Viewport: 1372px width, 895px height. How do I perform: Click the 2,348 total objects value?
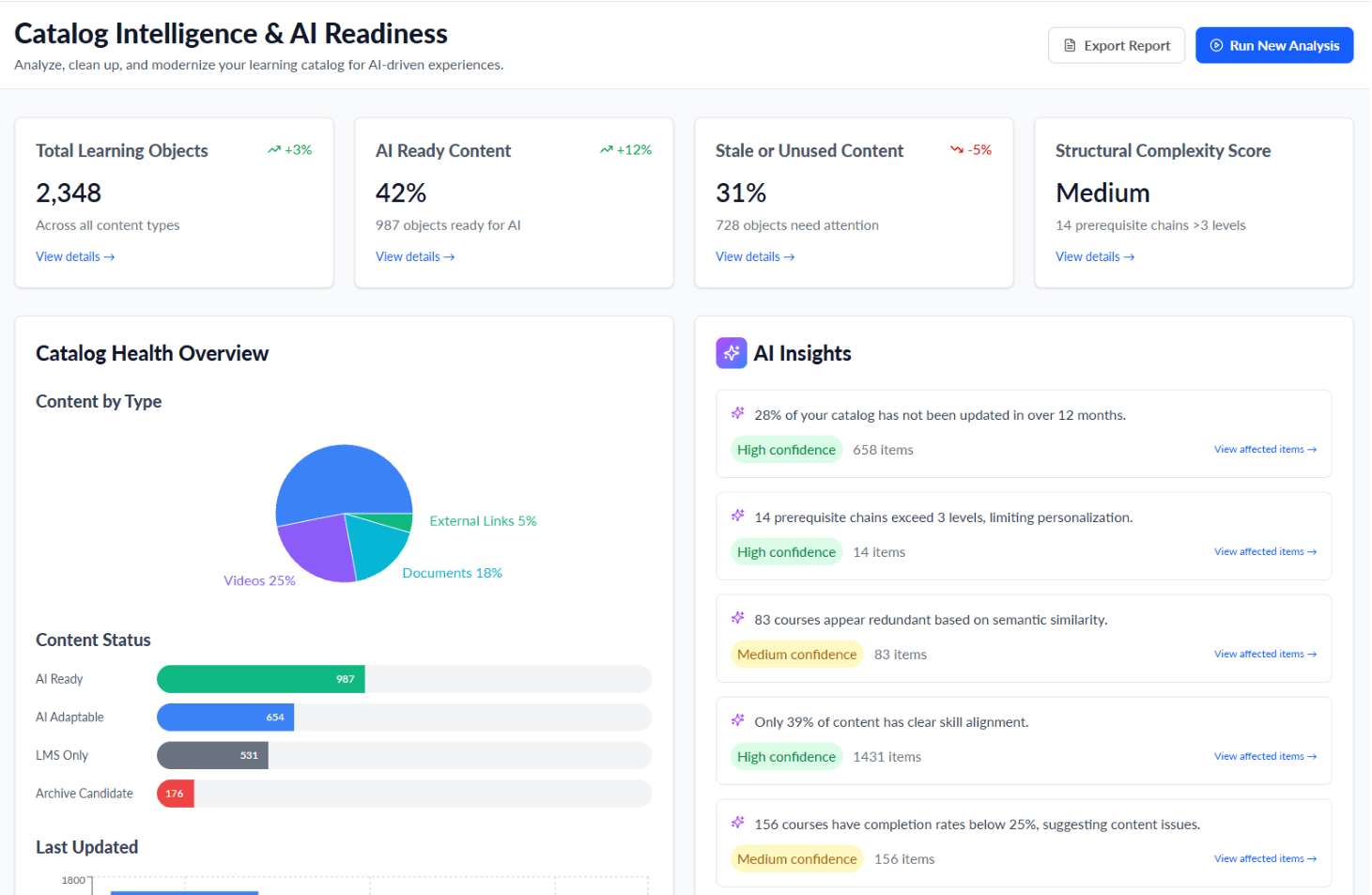pos(69,193)
